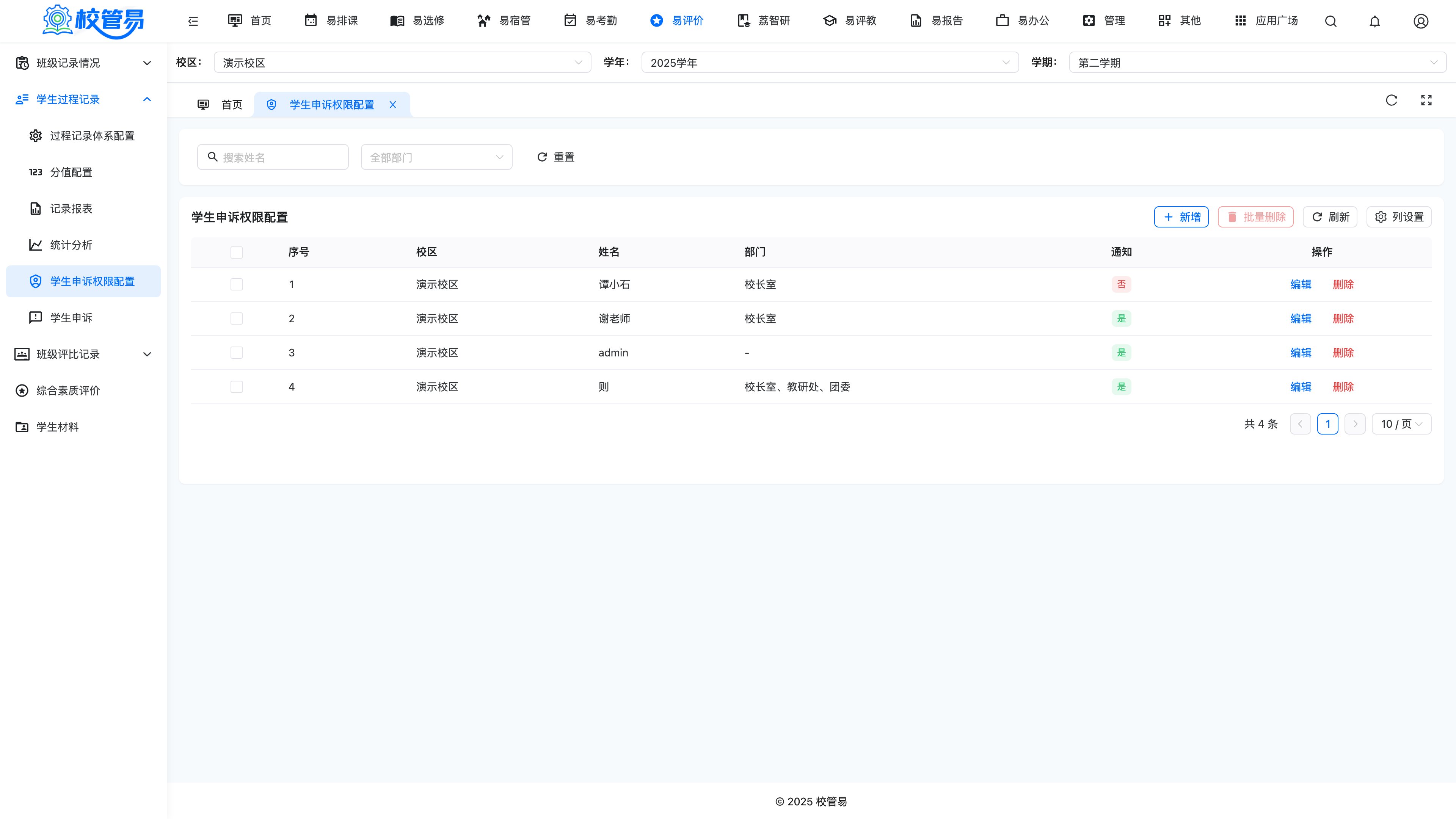This screenshot has height=819, width=1456.
Task: Open the 10 / 页 page size dropdown
Action: coord(1401,424)
